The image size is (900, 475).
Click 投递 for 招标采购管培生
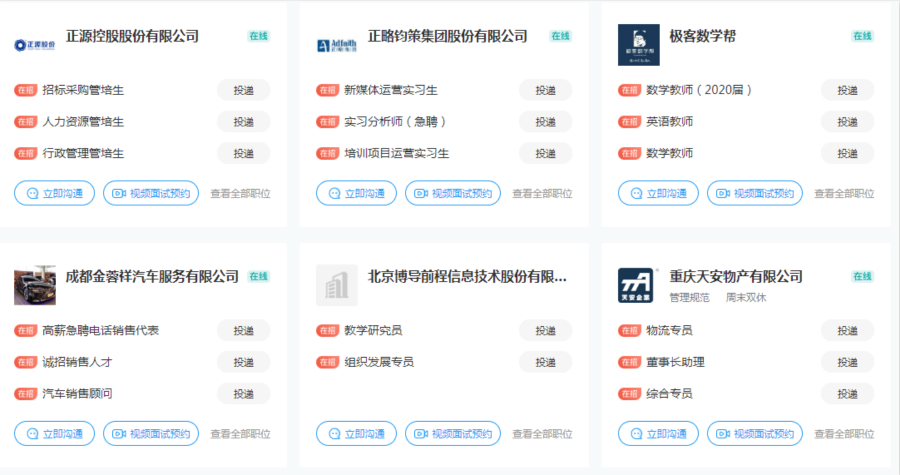(244, 90)
